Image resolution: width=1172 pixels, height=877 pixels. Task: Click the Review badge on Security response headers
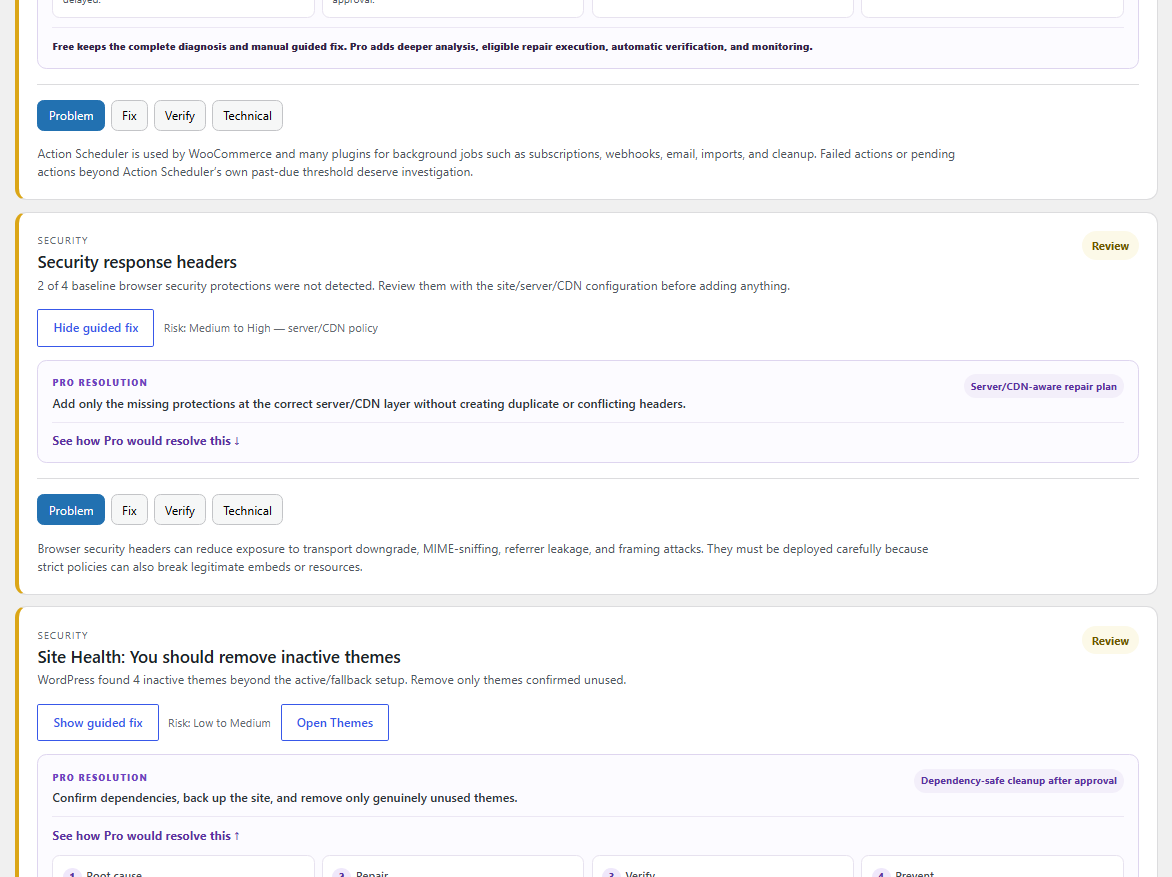(1110, 246)
